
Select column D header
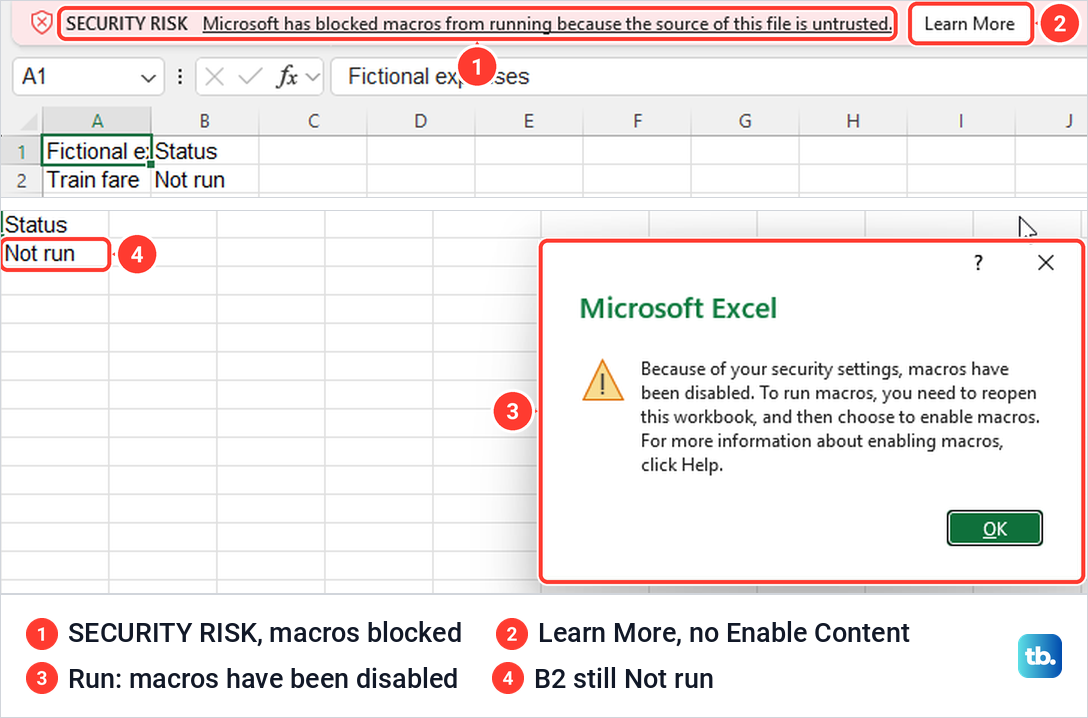tap(420, 121)
